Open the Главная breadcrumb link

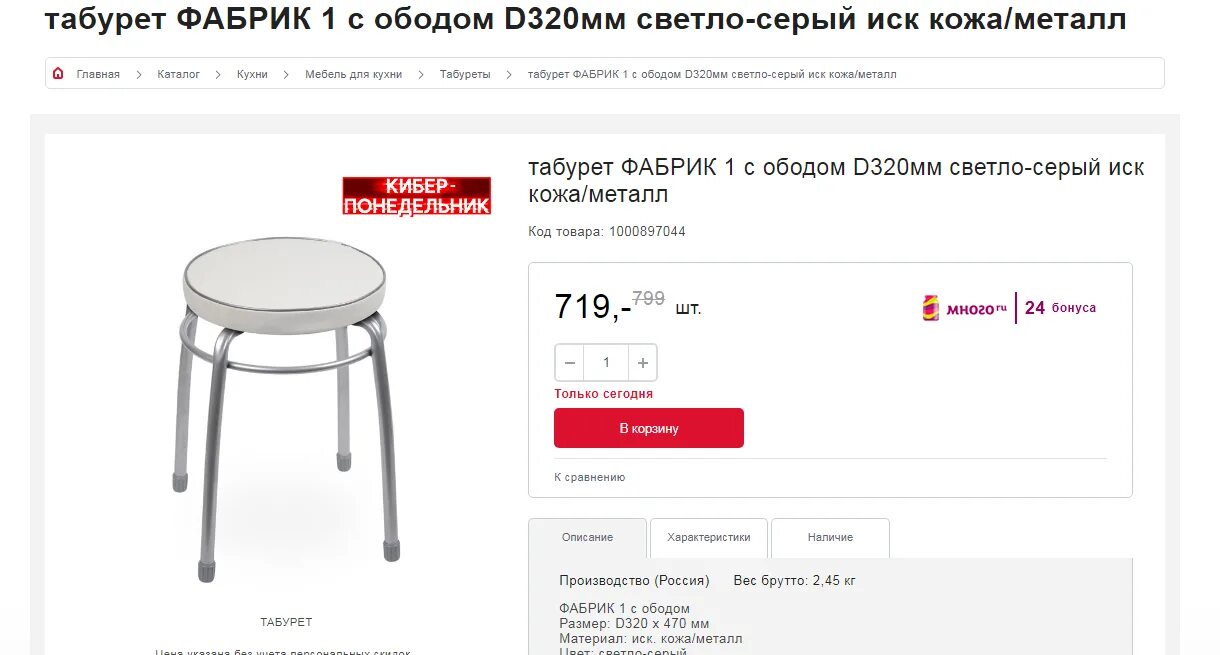pyautogui.click(x=98, y=75)
